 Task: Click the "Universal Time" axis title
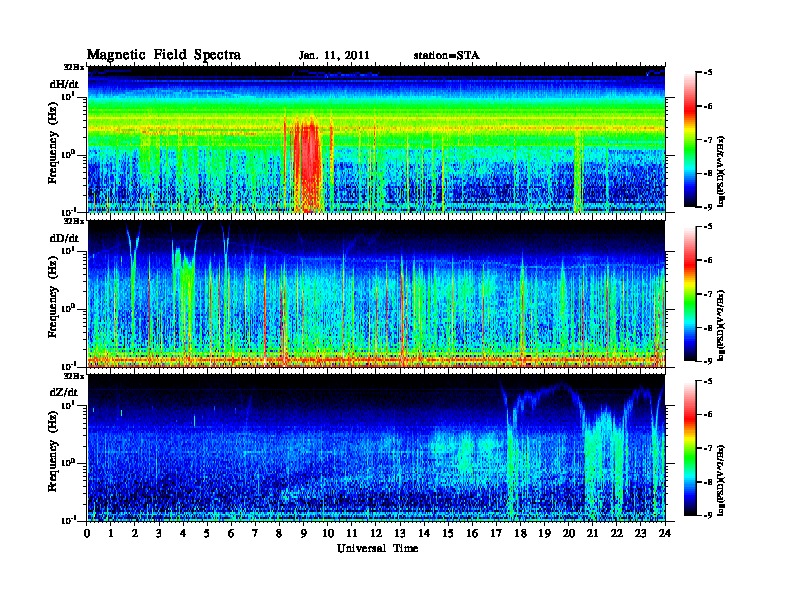coord(377,548)
